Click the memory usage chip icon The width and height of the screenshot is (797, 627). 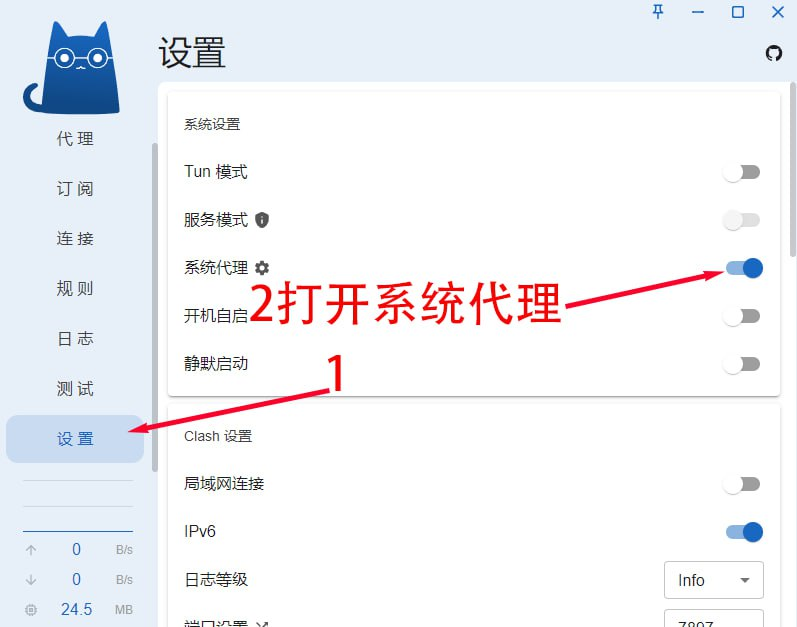point(31,610)
